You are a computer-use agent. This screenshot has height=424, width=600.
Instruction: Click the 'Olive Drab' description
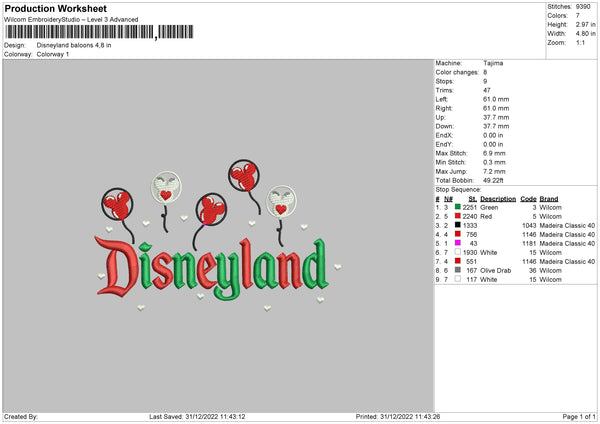[x=496, y=271]
